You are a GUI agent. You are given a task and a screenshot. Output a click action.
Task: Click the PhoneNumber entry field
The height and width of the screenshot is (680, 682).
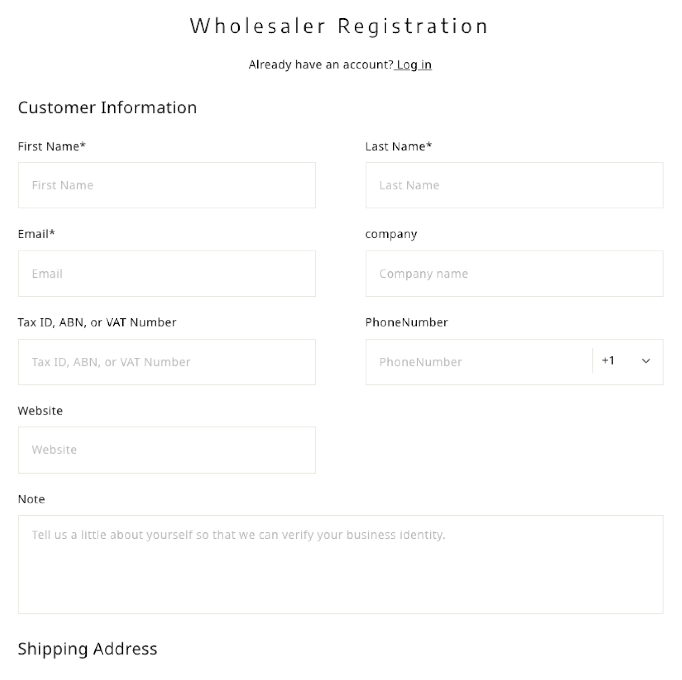pyautogui.click(x=478, y=362)
